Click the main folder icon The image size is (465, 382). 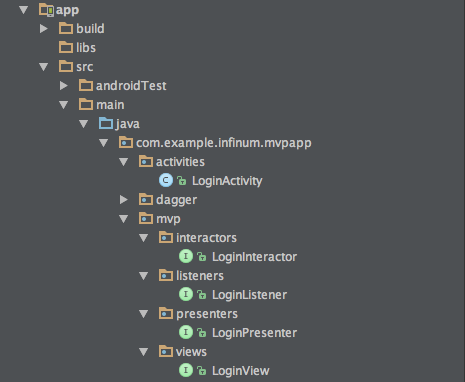click(86, 104)
